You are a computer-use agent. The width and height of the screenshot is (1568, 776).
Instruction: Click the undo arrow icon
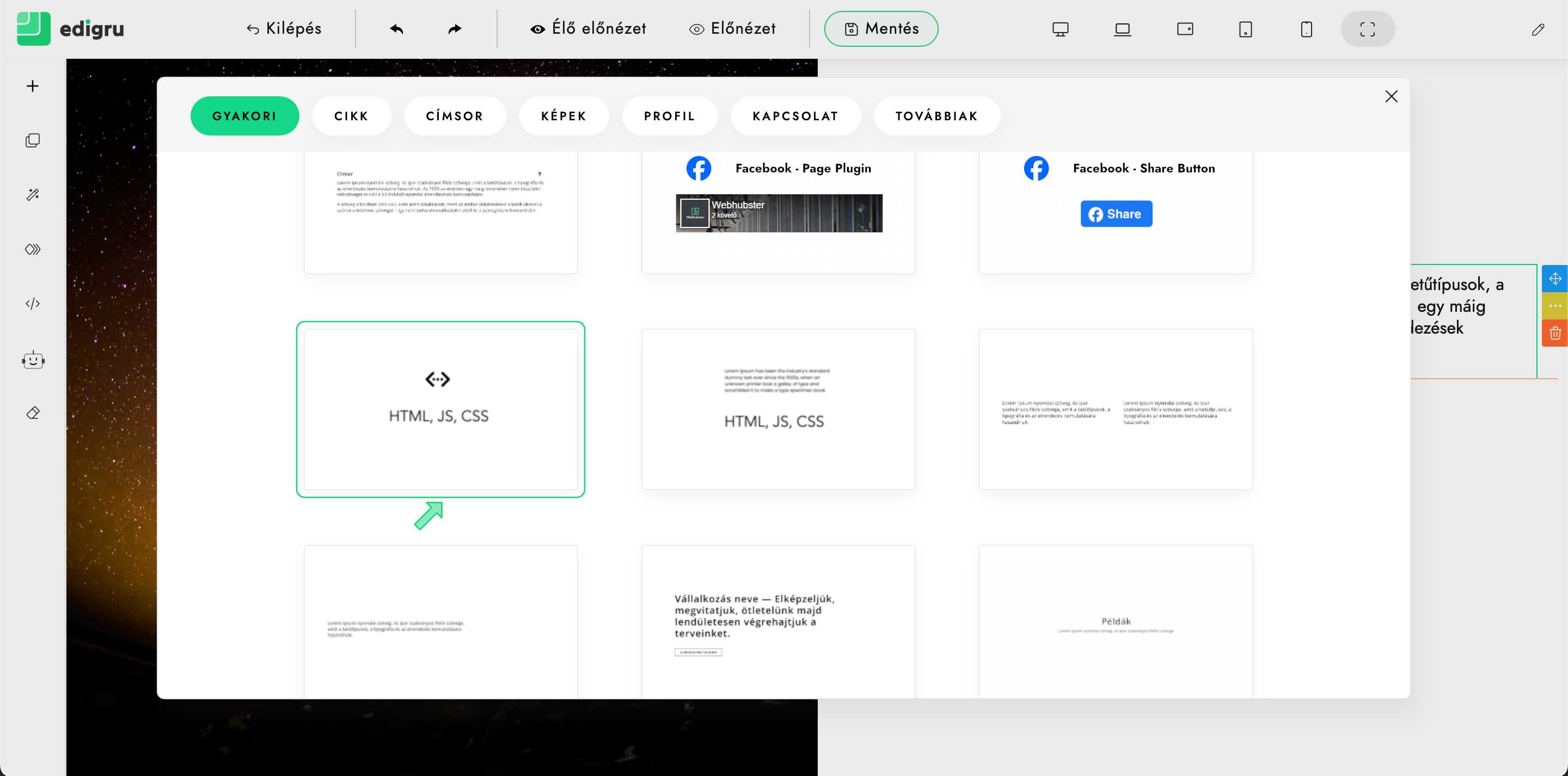click(396, 29)
